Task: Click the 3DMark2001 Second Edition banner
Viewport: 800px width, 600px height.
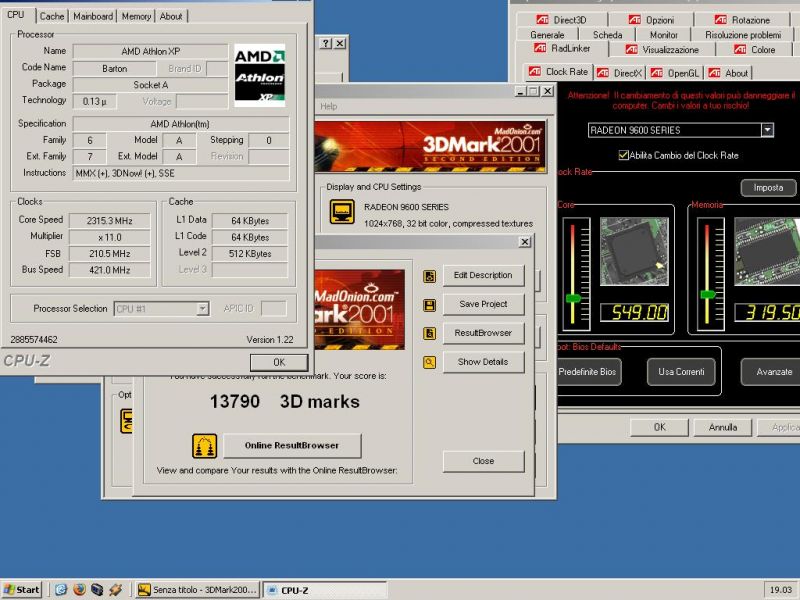Action: (x=430, y=147)
